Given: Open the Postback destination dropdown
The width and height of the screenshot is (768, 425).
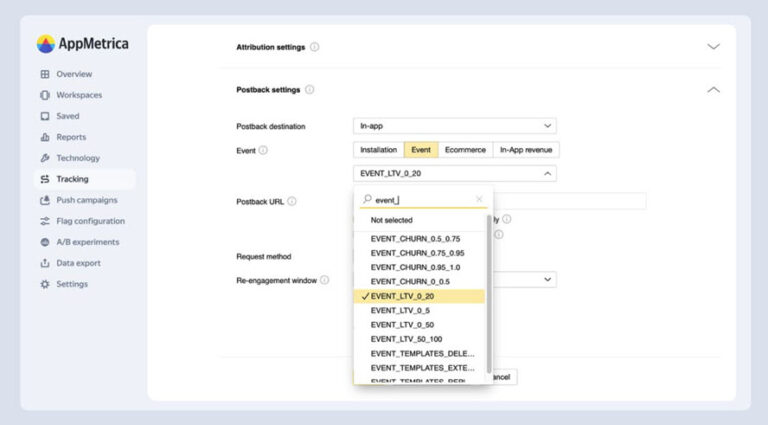Looking at the screenshot, I should (x=455, y=126).
